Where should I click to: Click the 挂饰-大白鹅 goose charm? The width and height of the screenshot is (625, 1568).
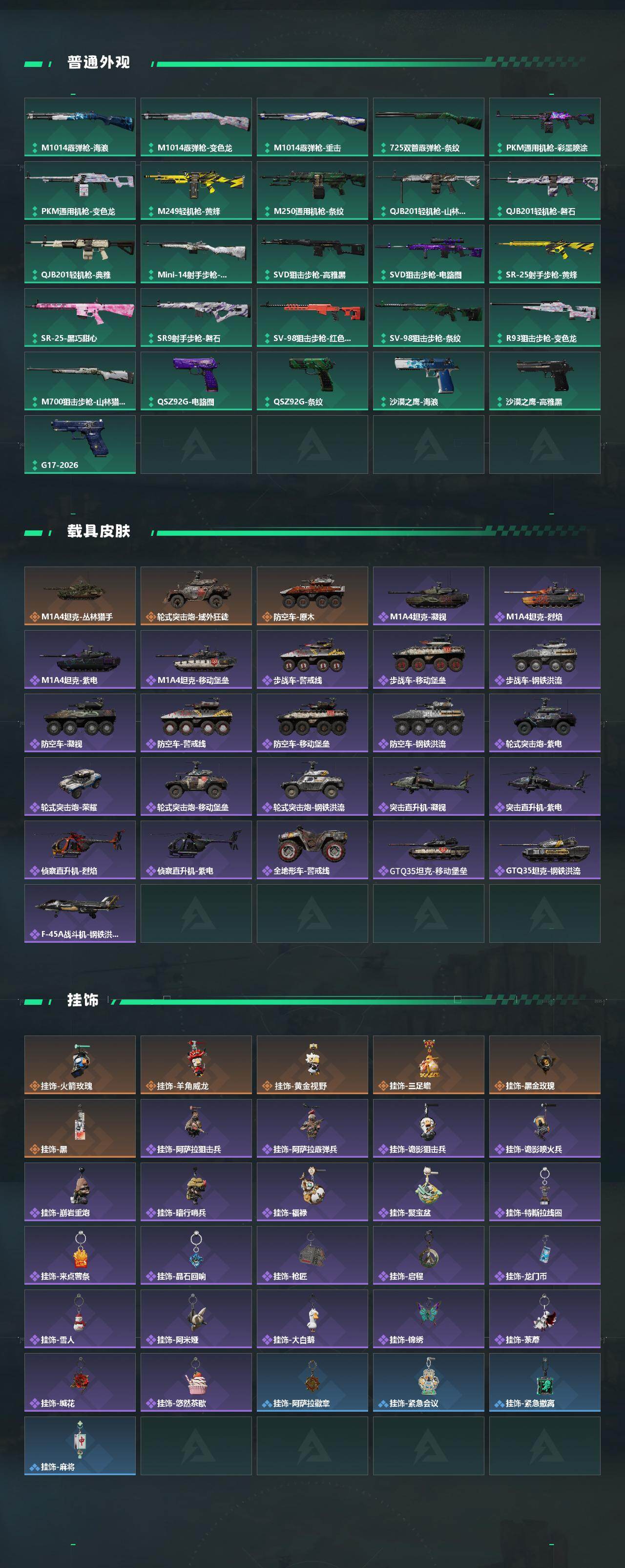312,1318
